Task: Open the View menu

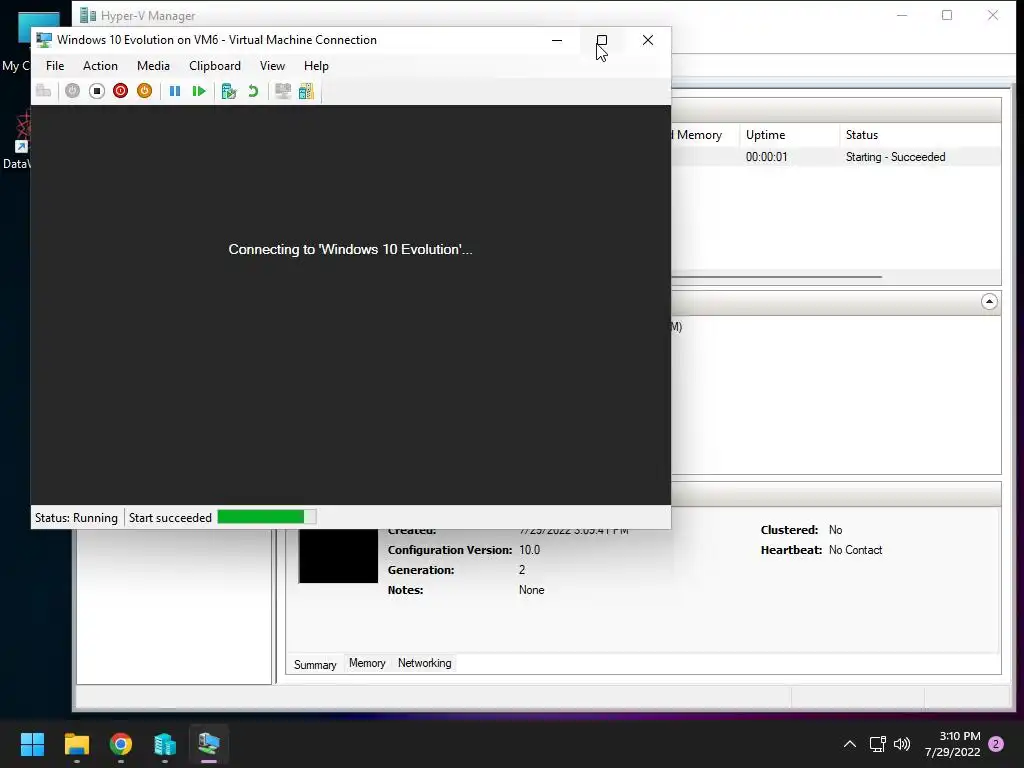Action: [x=272, y=66]
